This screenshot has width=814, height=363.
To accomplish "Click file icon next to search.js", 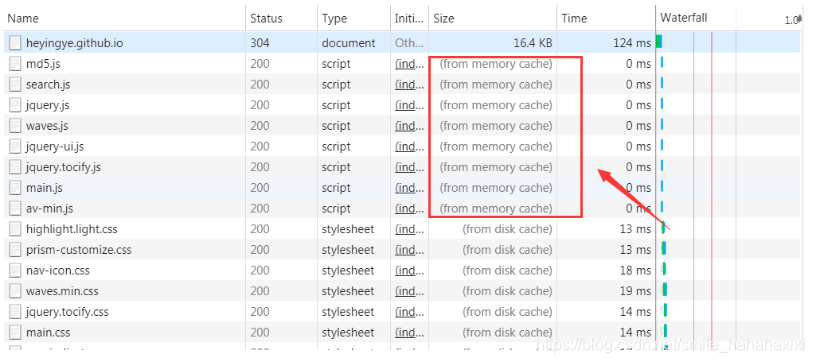I will point(16,85).
